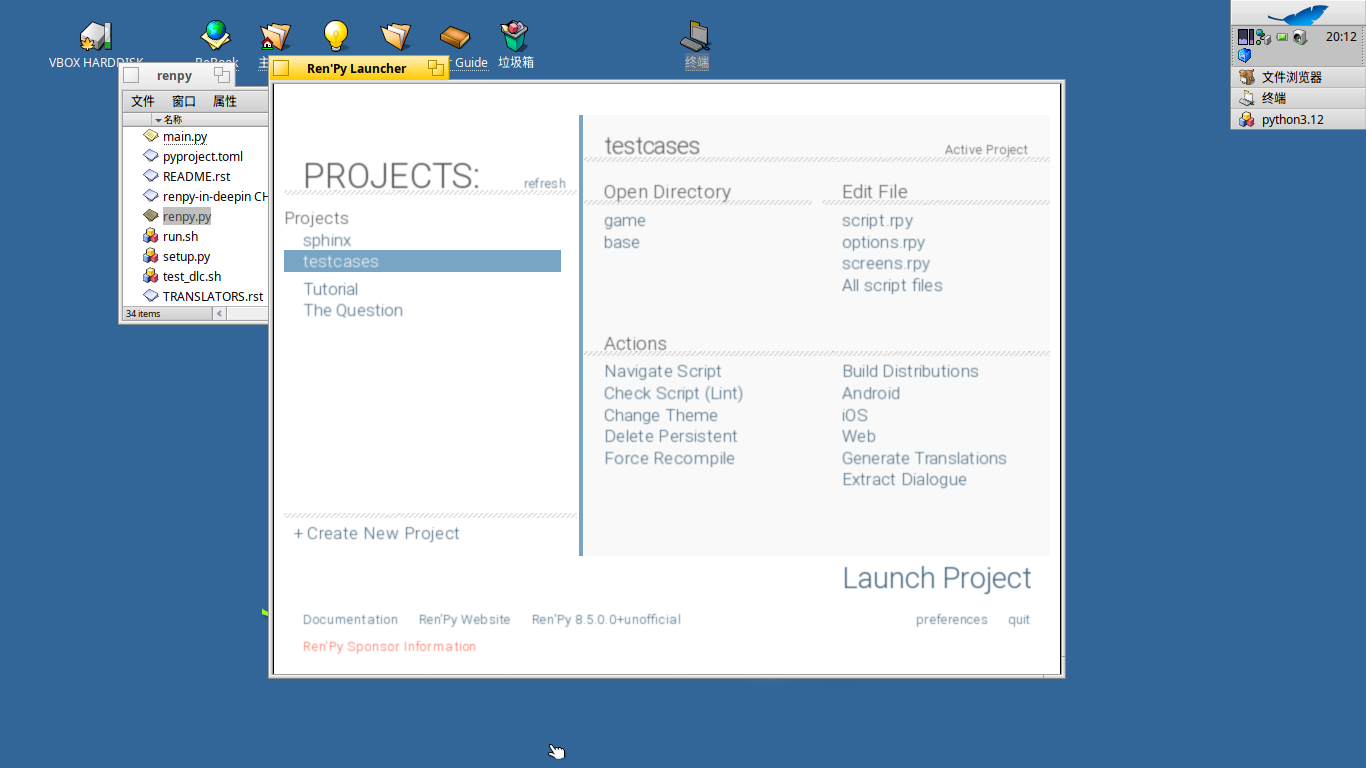Open the Documentation link
The width and height of the screenshot is (1366, 768).
click(x=350, y=620)
